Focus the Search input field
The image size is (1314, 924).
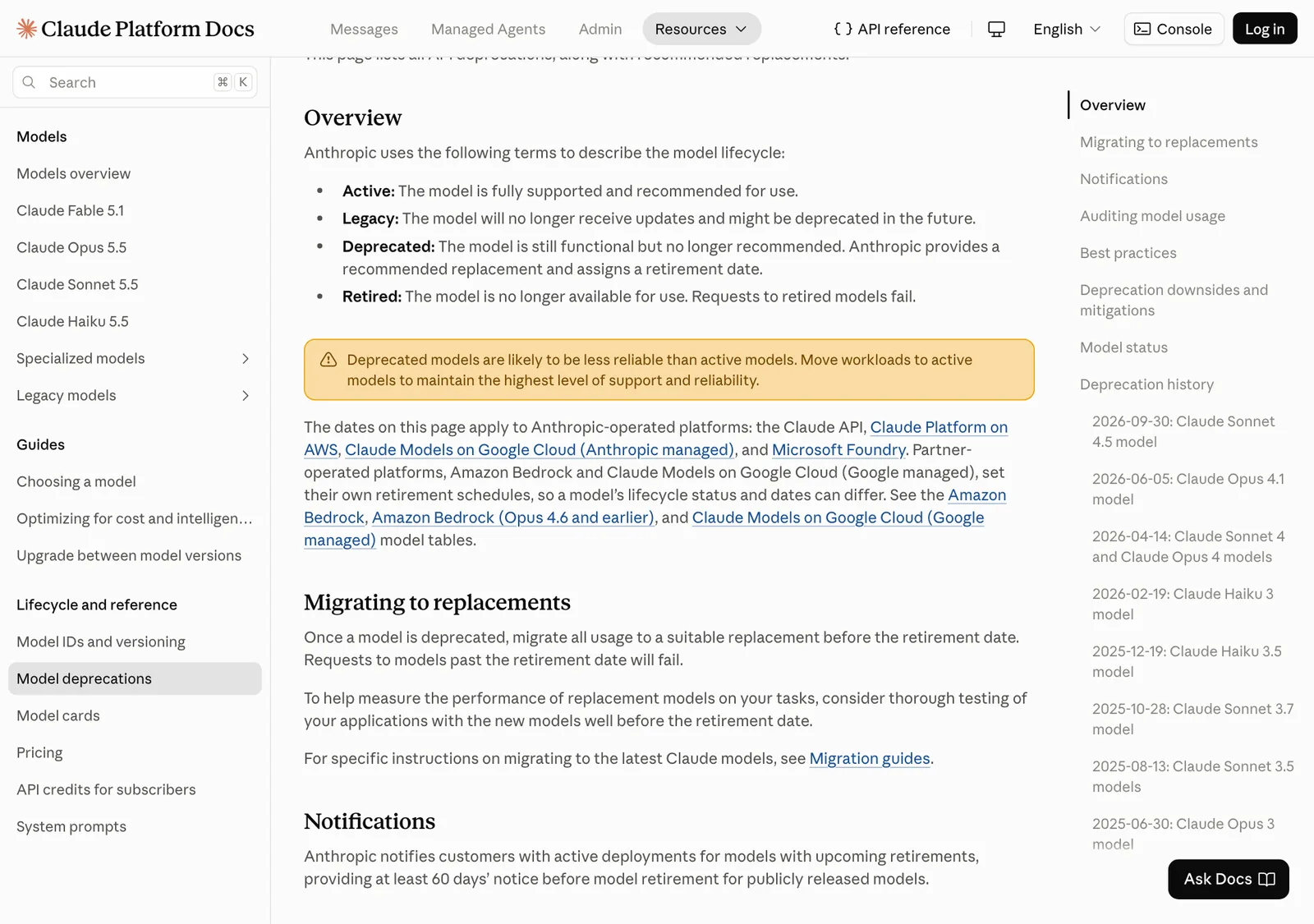[135, 82]
